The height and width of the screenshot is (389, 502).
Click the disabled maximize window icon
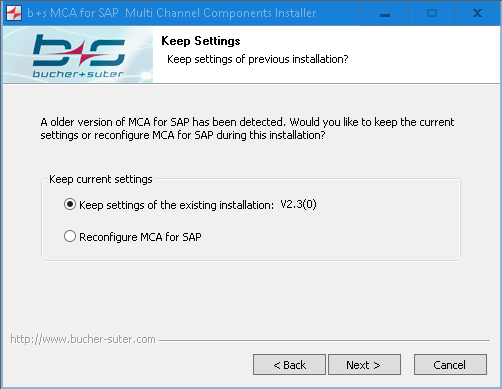(432, 13)
